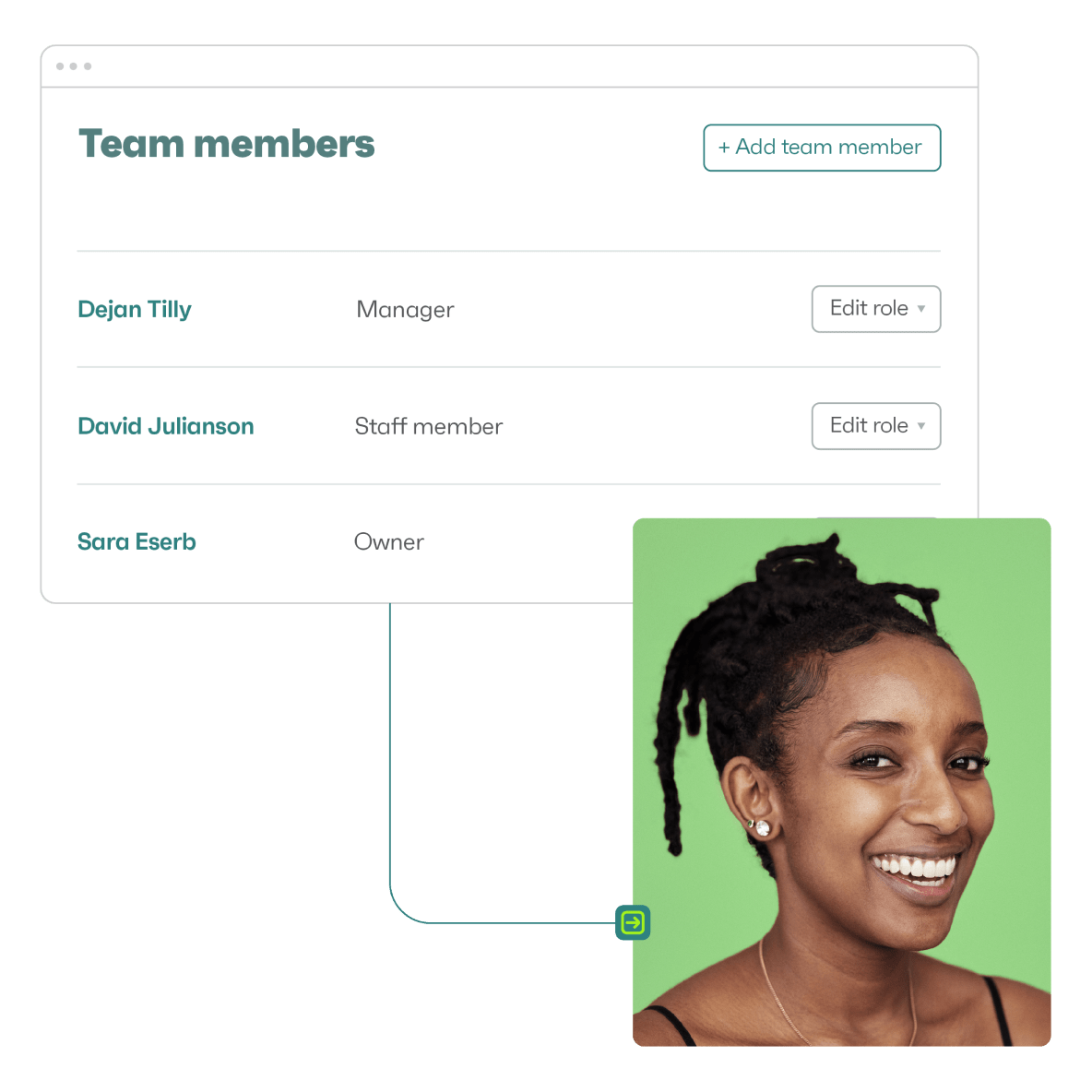Select the Manager role label

(x=405, y=310)
